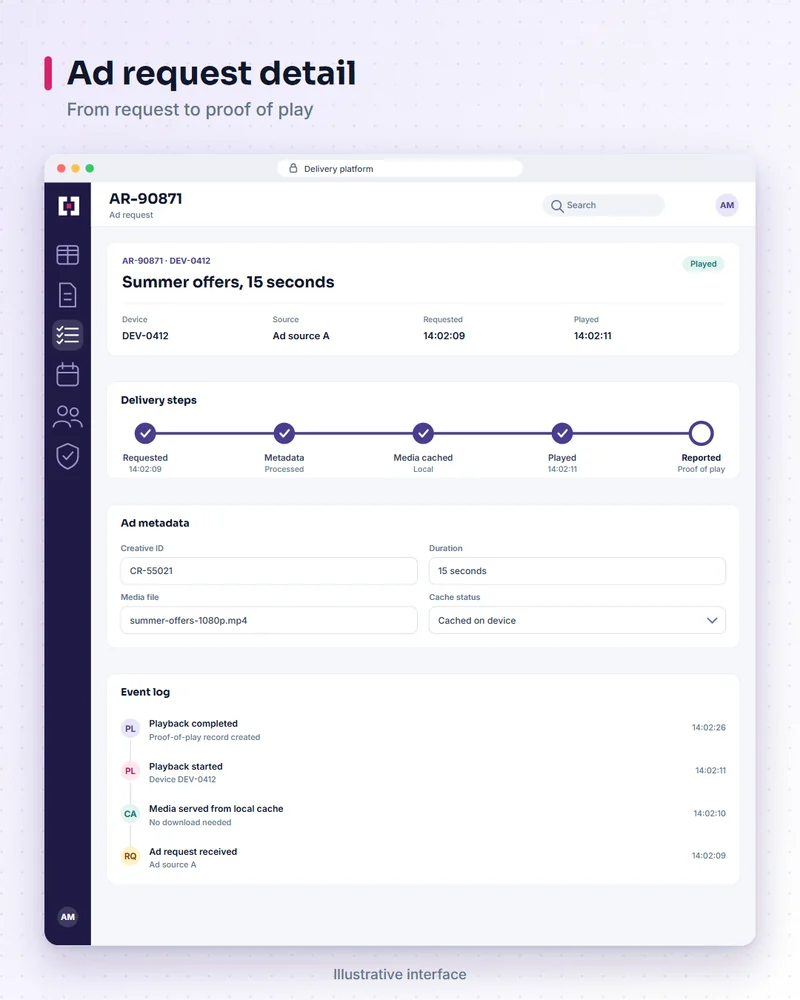
Task: Click the Requested step checkmark circle
Action: point(145,433)
